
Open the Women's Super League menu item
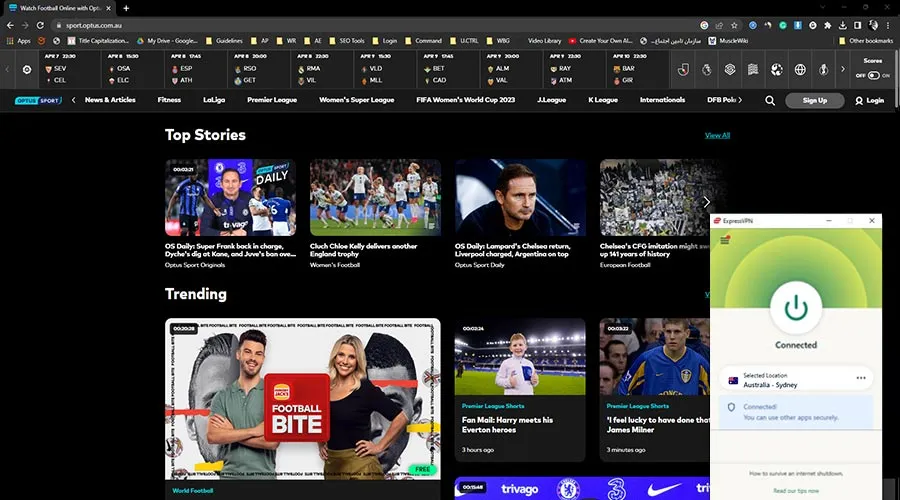click(x=356, y=100)
